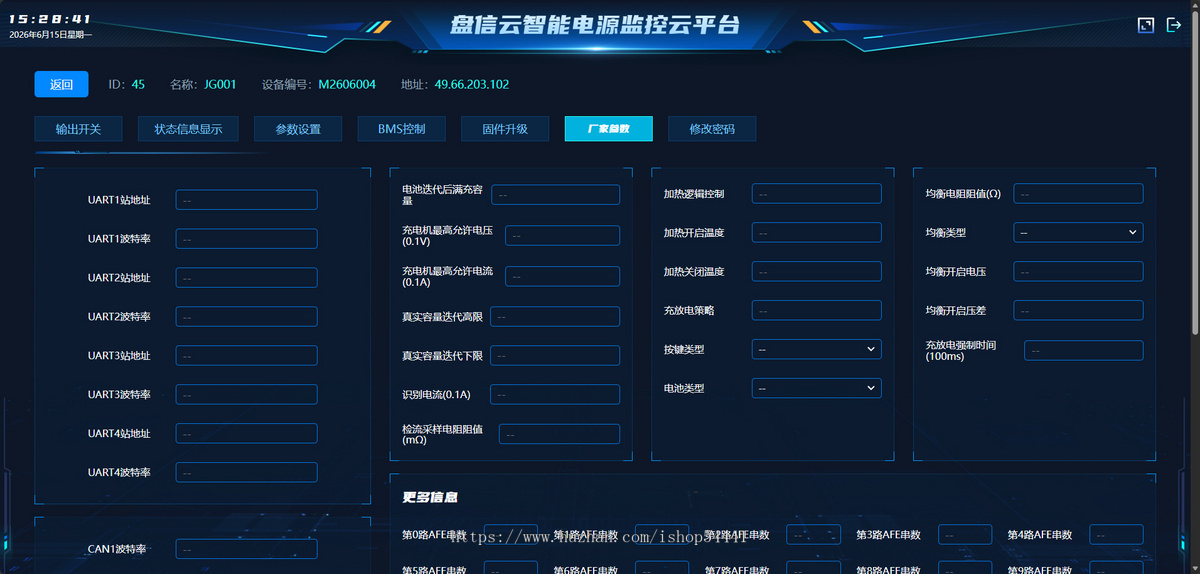Click the date text 2026年6月15日星期一

(x=51, y=35)
